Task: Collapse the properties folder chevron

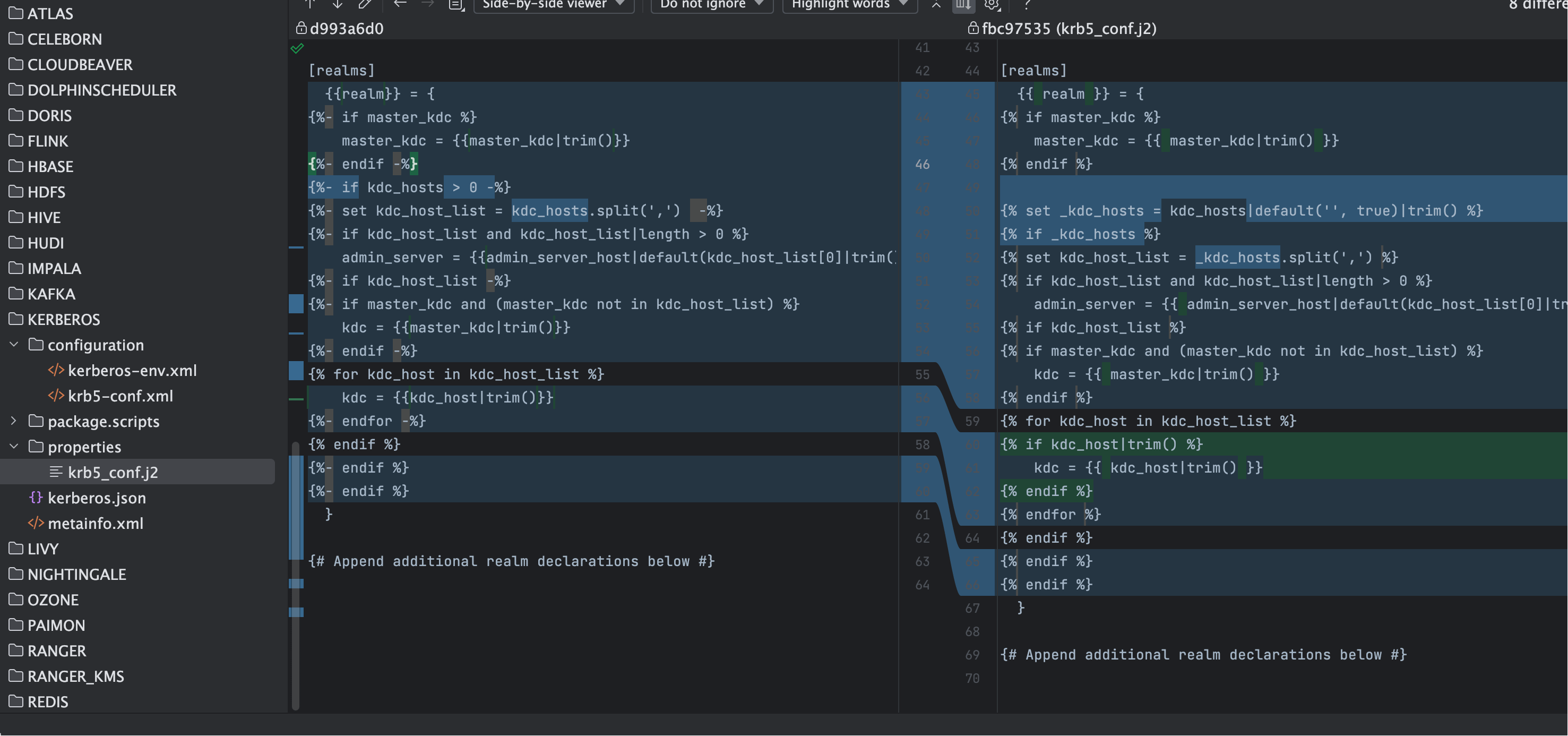Action: 14,446
